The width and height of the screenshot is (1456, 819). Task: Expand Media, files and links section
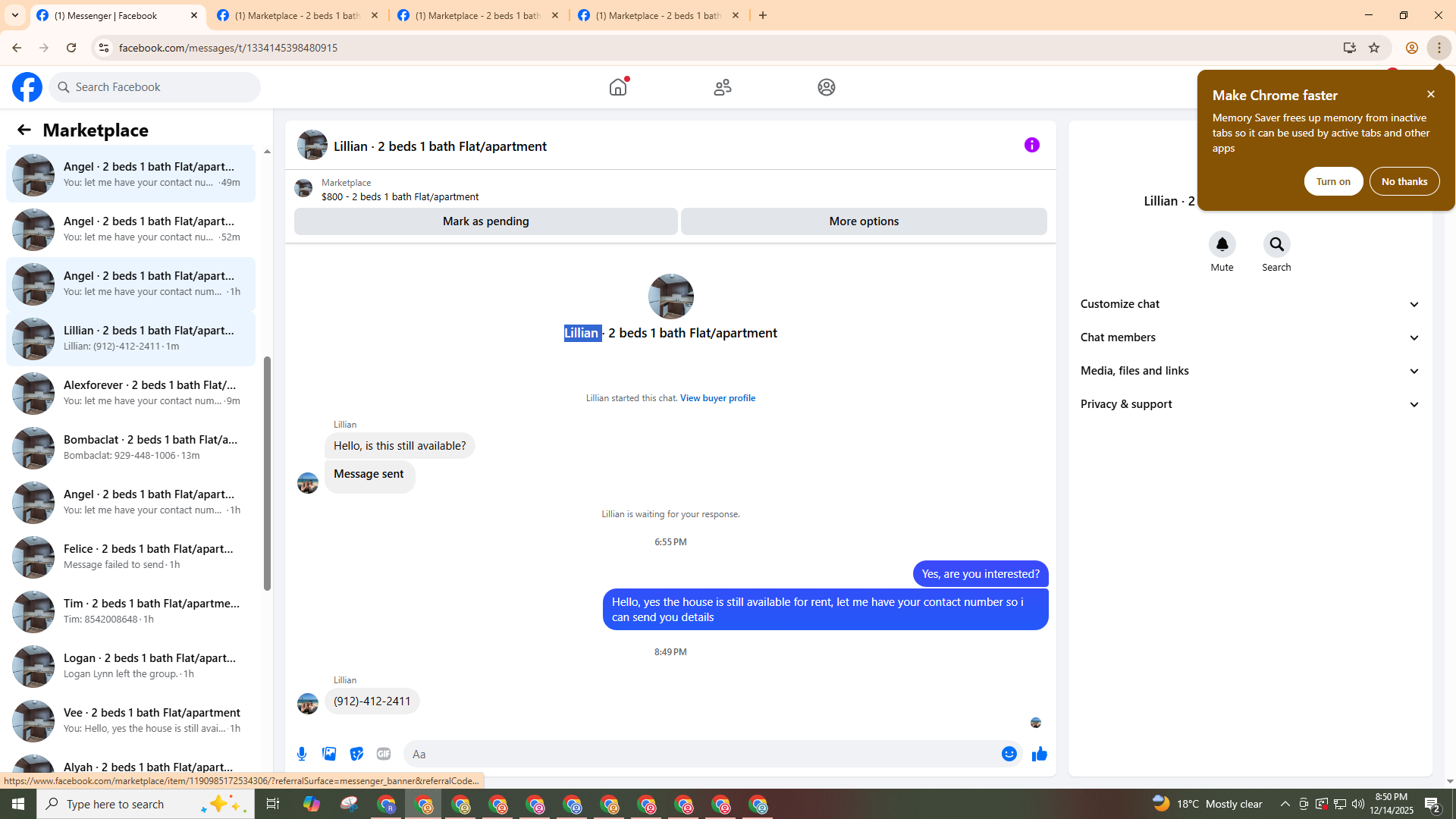1250,371
